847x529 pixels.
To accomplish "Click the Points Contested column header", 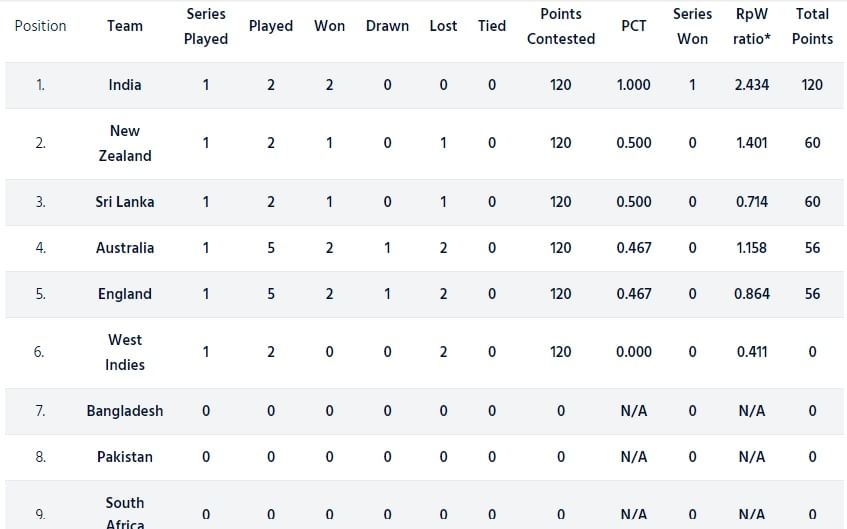I will tap(561, 26).
